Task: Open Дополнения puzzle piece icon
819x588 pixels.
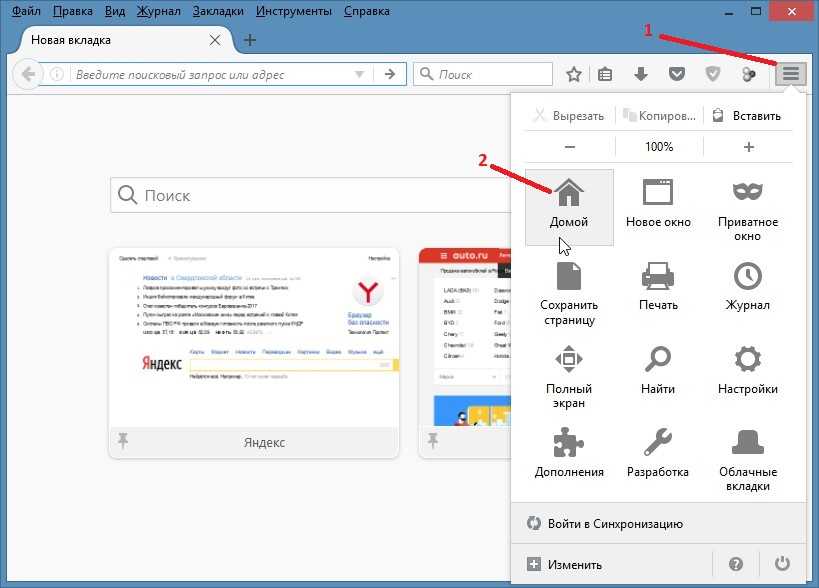Action: (x=569, y=444)
